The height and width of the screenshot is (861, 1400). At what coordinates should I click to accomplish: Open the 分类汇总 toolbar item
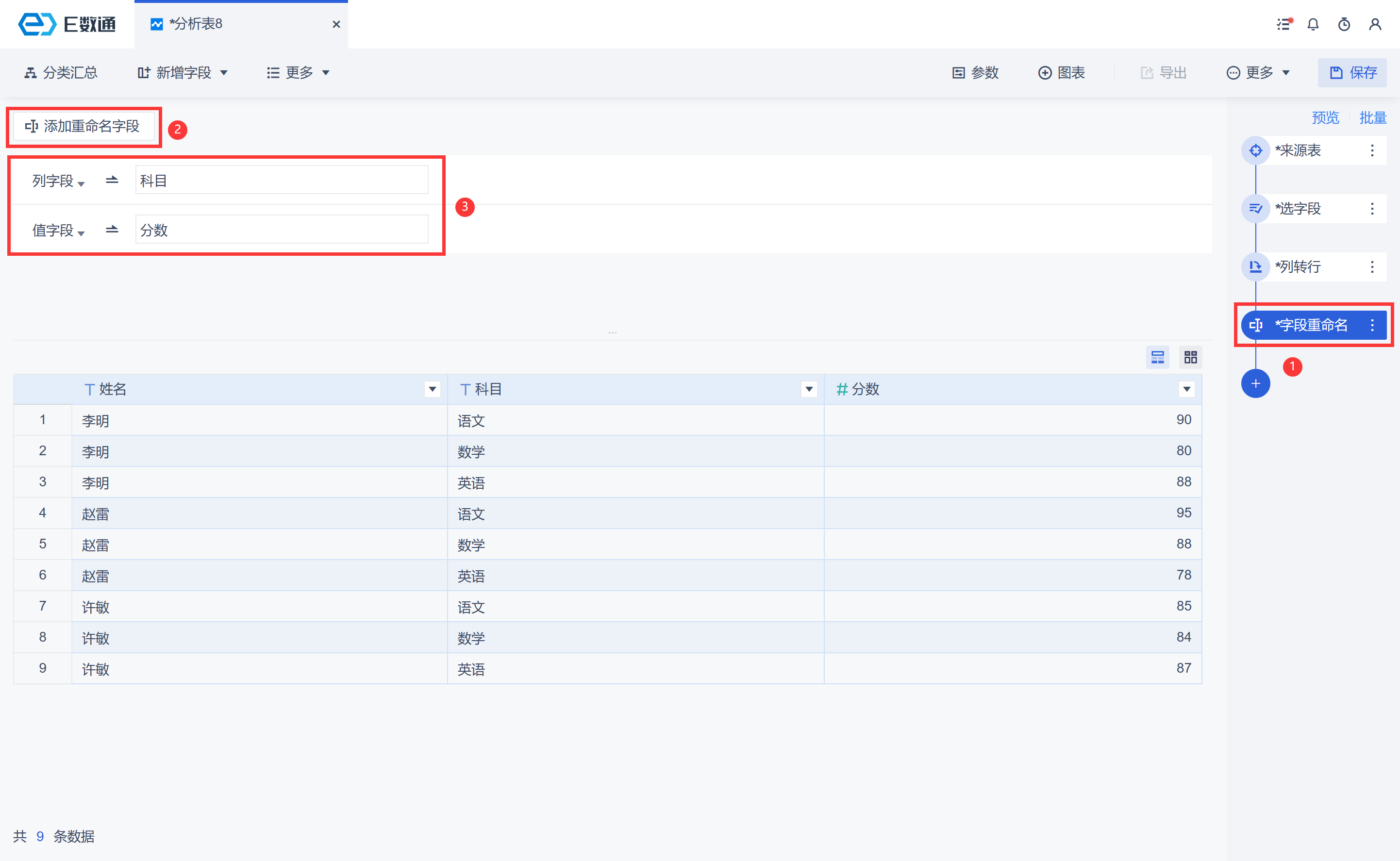pyautogui.click(x=61, y=73)
